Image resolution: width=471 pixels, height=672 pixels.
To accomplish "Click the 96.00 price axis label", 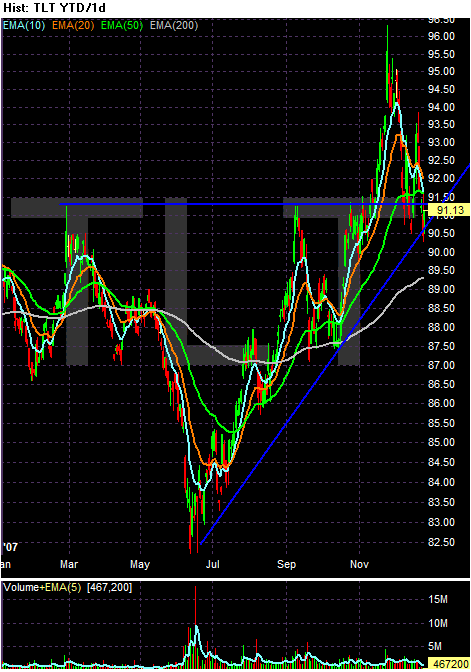I will (441, 36).
